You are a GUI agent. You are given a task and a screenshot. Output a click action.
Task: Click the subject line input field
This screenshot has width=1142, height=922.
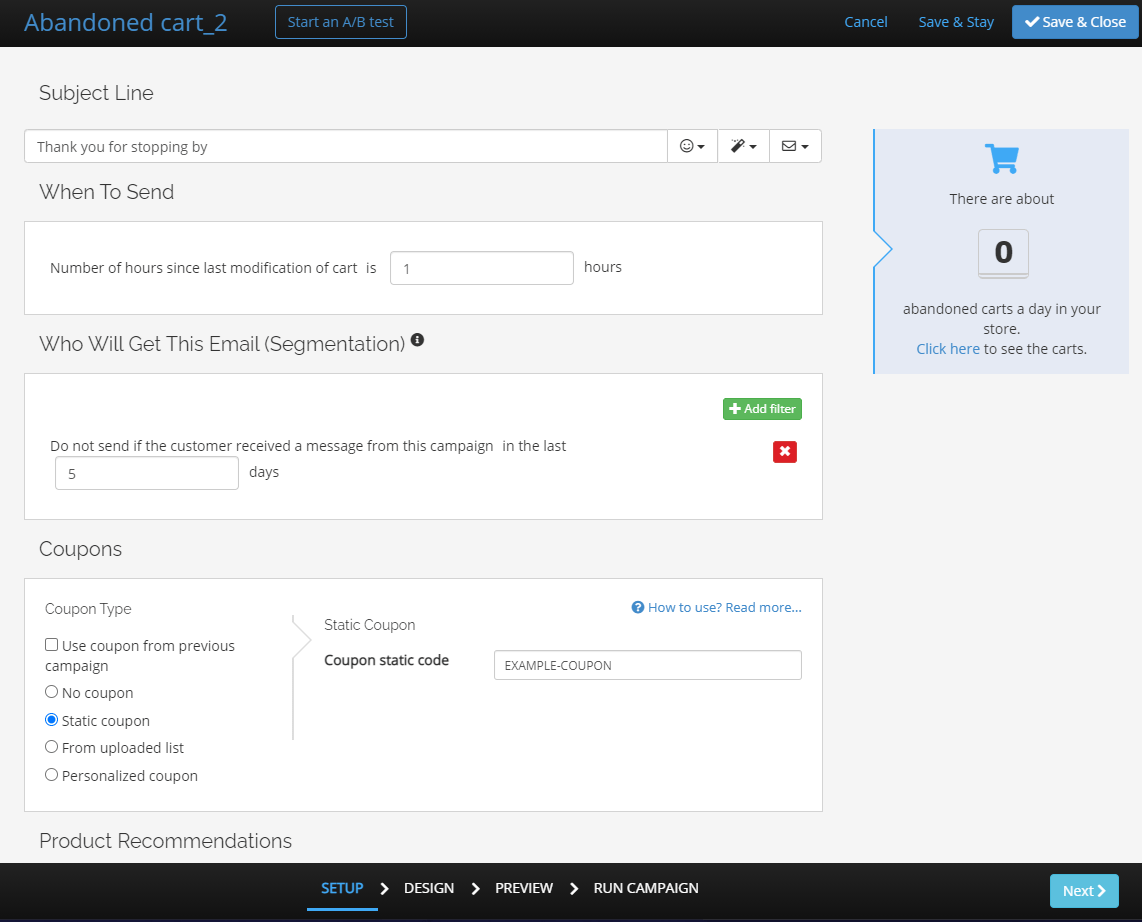(x=346, y=146)
